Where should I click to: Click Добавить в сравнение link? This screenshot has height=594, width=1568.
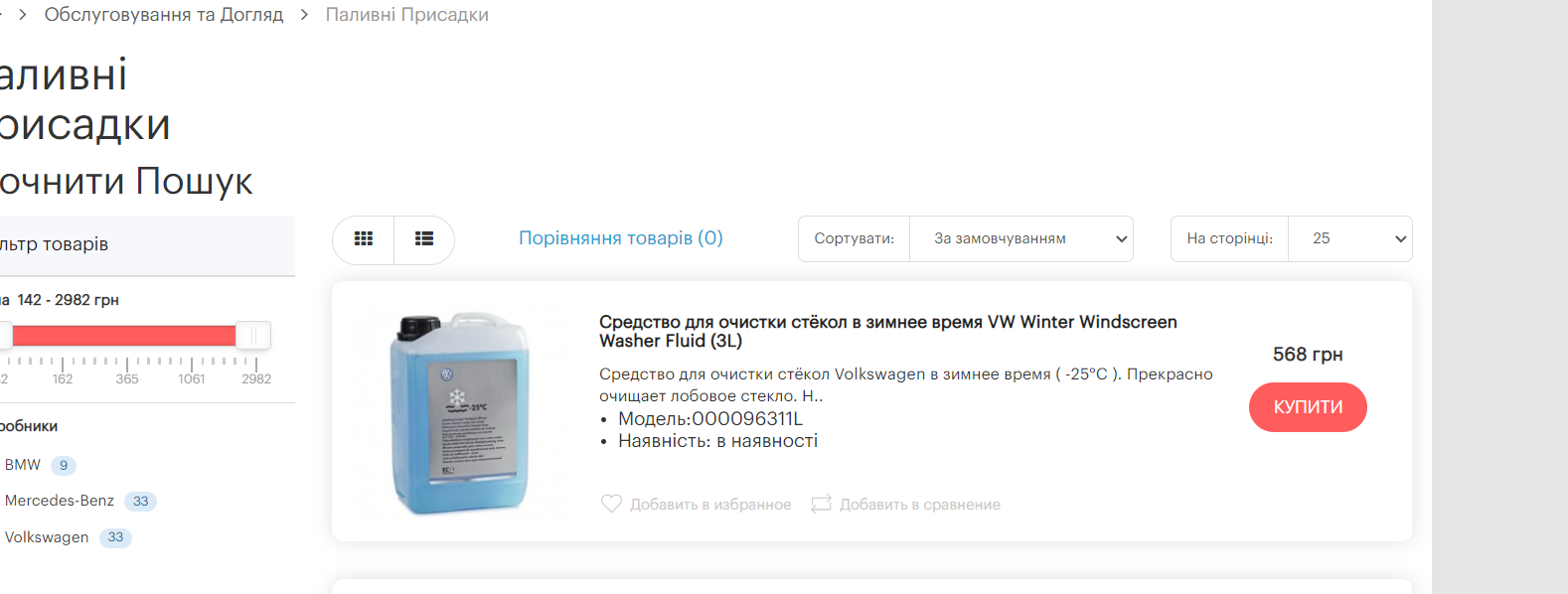tap(920, 505)
